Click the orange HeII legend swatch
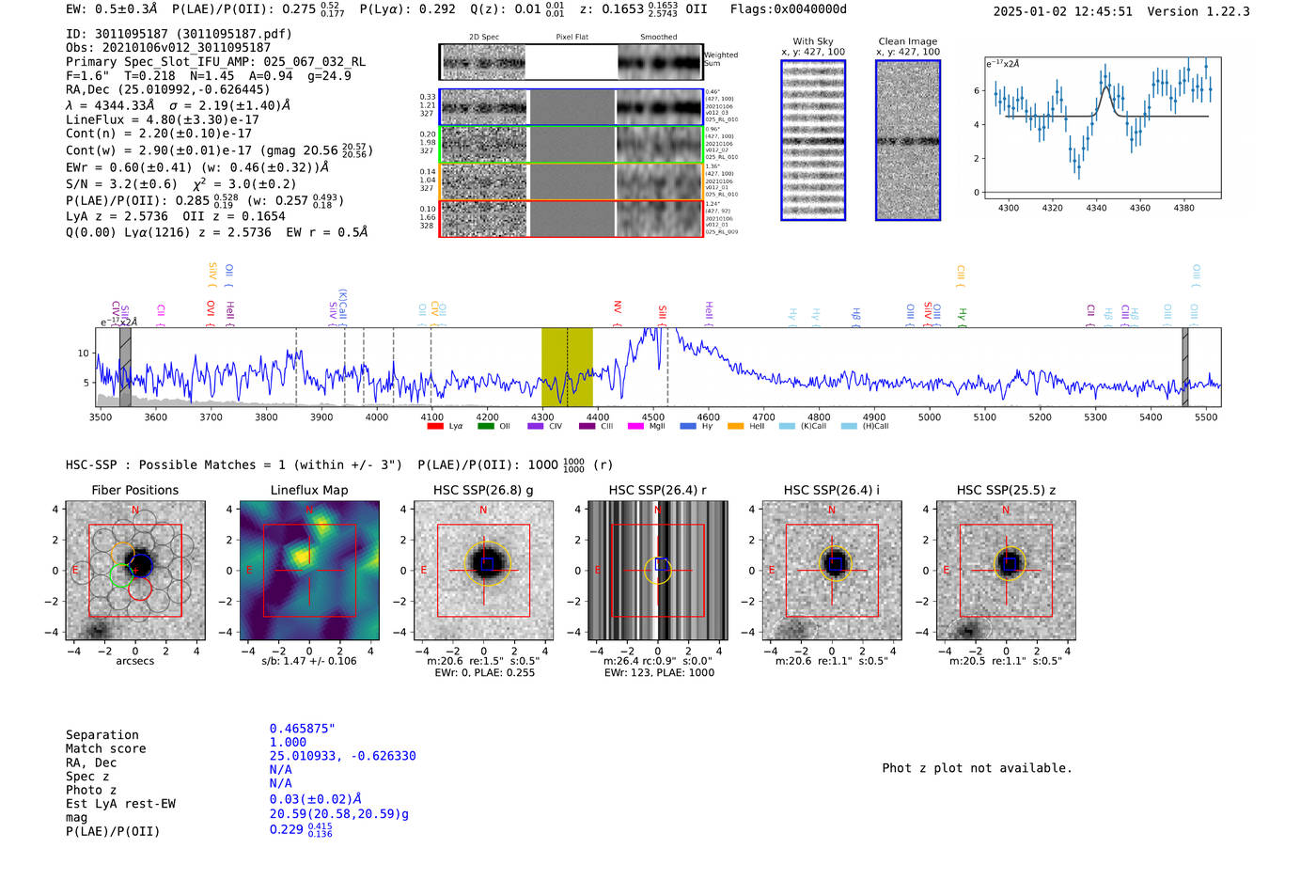 click(x=735, y=427)
